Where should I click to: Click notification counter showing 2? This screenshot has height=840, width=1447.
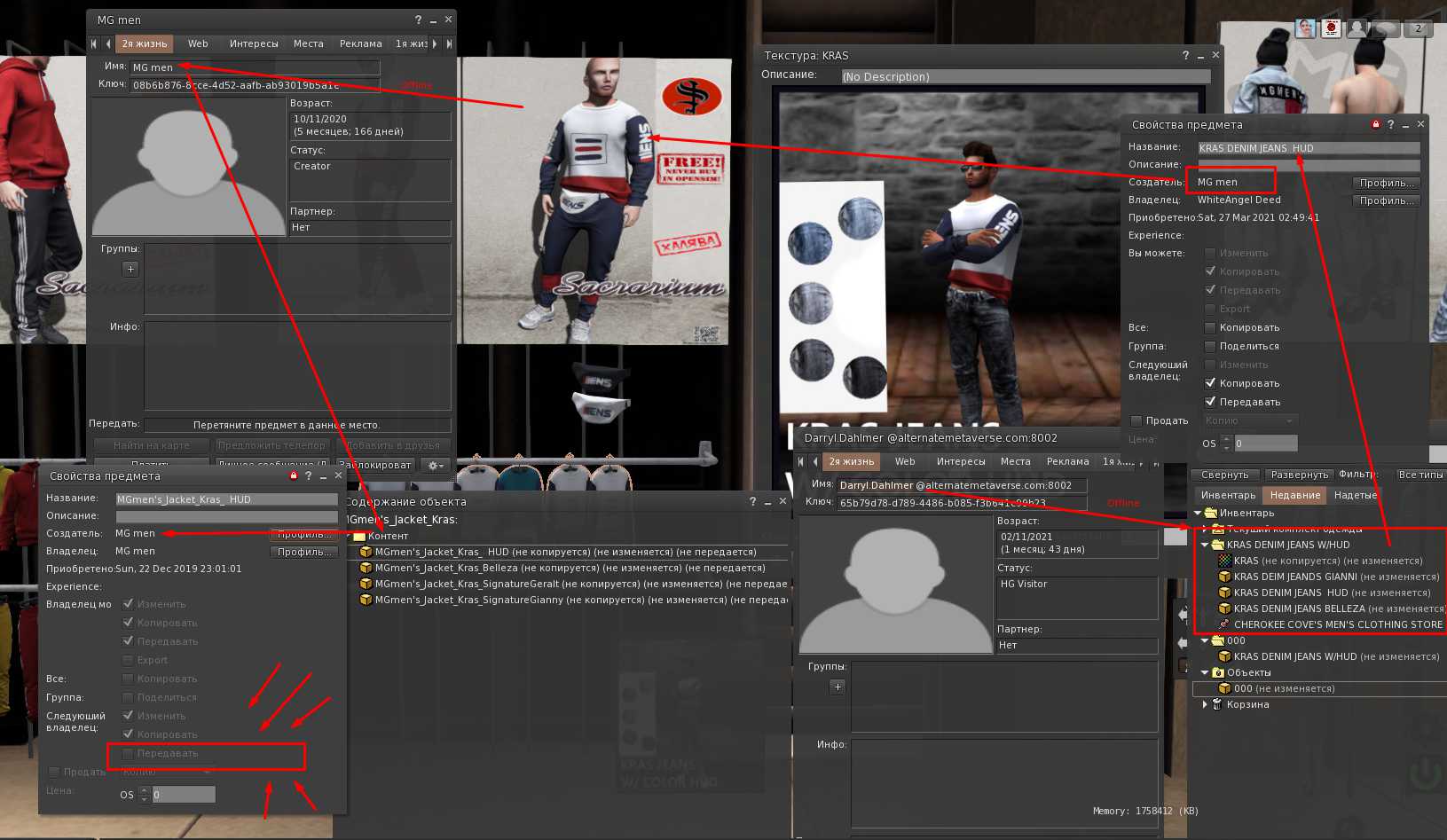1418,28
